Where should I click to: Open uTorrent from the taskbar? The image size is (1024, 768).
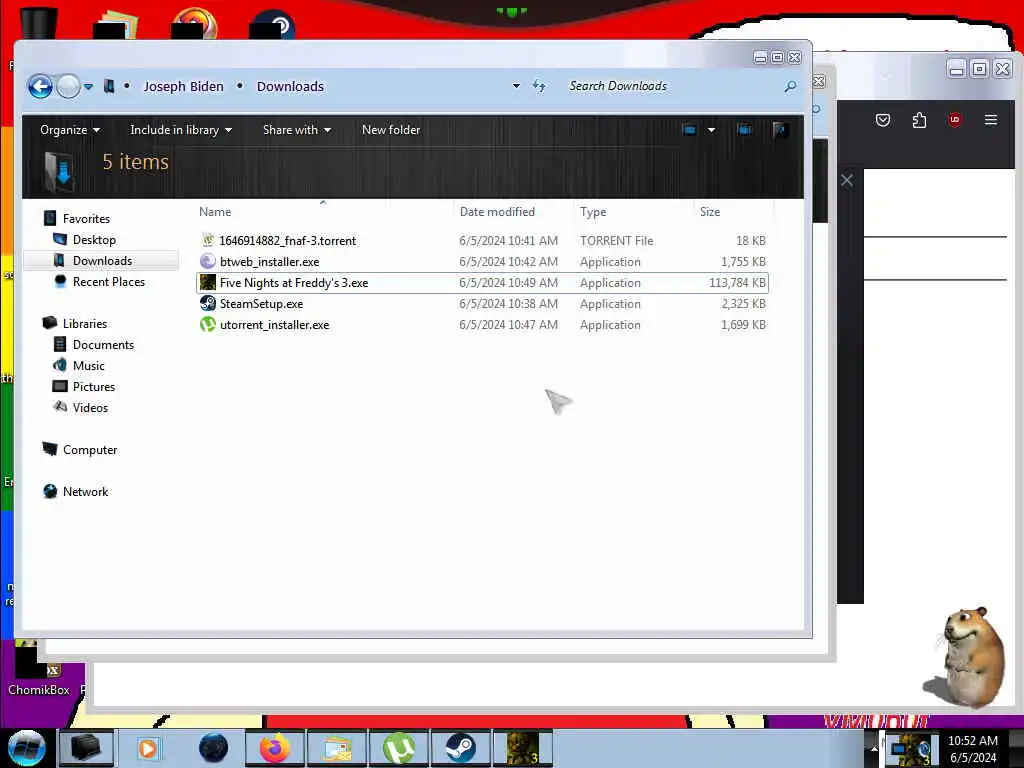(399, 748)
